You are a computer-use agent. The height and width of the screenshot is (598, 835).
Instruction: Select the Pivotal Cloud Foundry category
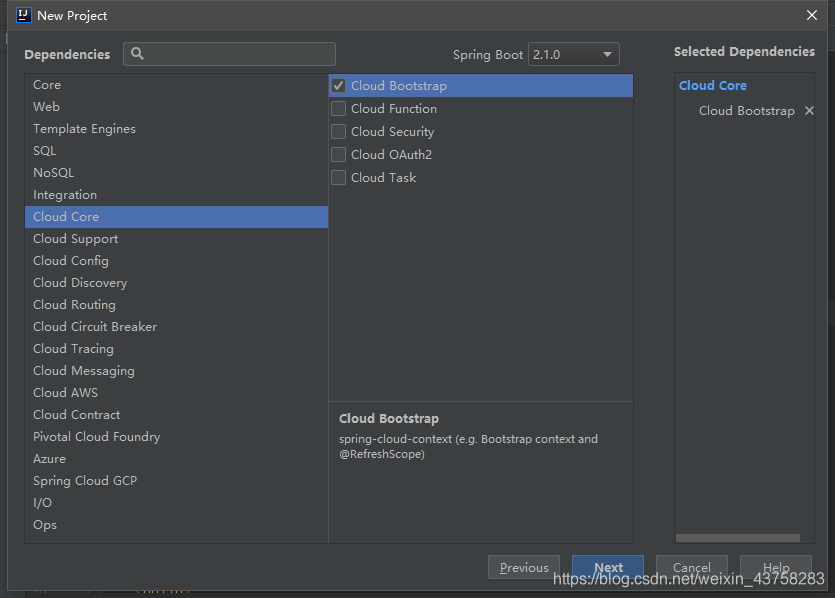point(176,437)
